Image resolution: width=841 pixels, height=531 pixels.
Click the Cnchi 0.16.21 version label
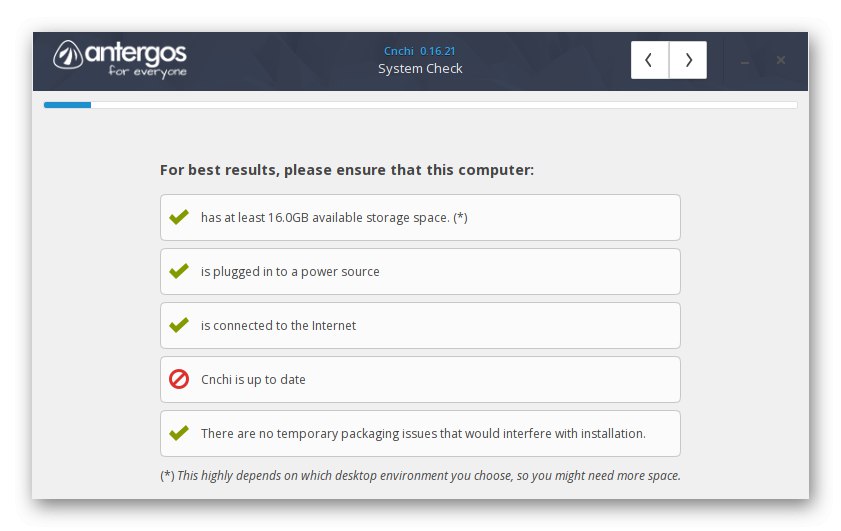[420, 50]
